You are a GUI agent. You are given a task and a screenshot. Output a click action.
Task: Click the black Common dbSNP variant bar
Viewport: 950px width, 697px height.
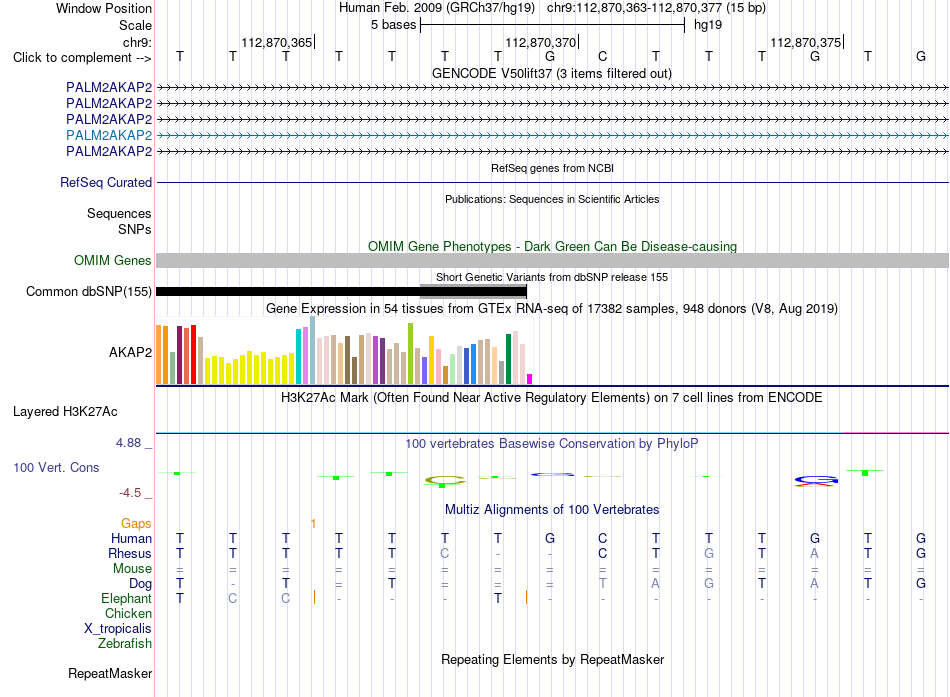(x=341, y=292)
